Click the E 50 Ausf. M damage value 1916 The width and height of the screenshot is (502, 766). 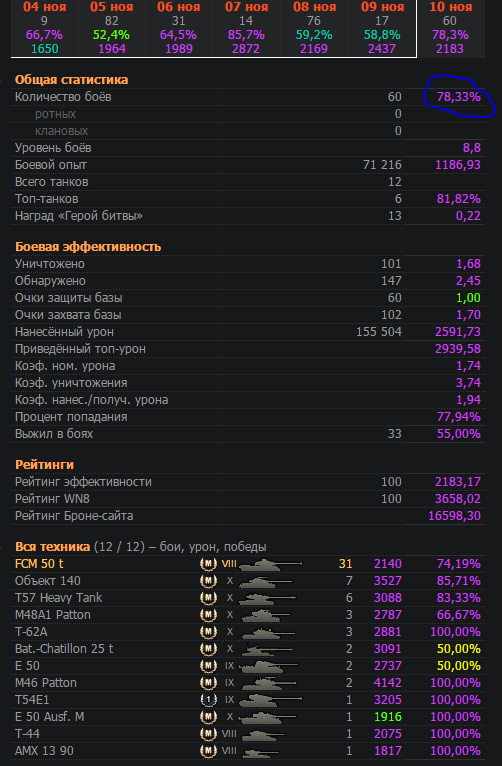point(388,717)
